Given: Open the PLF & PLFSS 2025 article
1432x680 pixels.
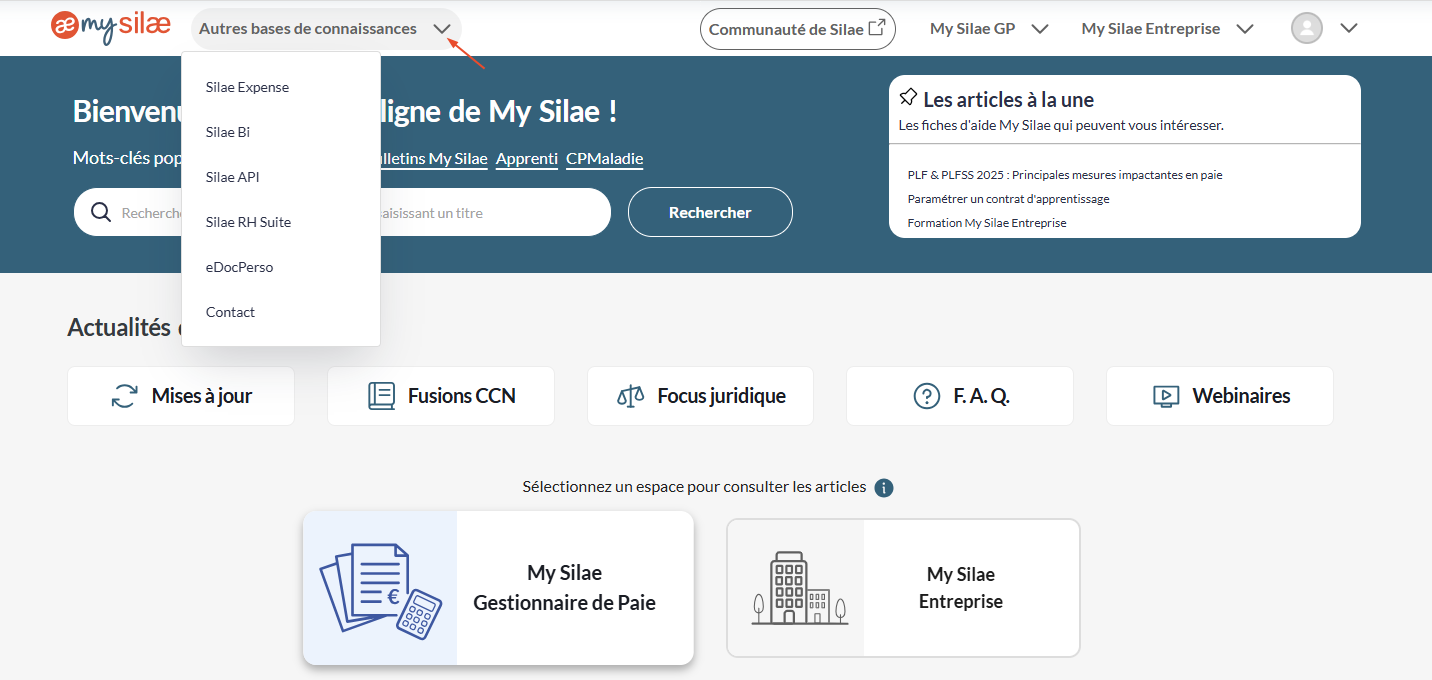Looking at the screenshot, I should (1064, 175).
